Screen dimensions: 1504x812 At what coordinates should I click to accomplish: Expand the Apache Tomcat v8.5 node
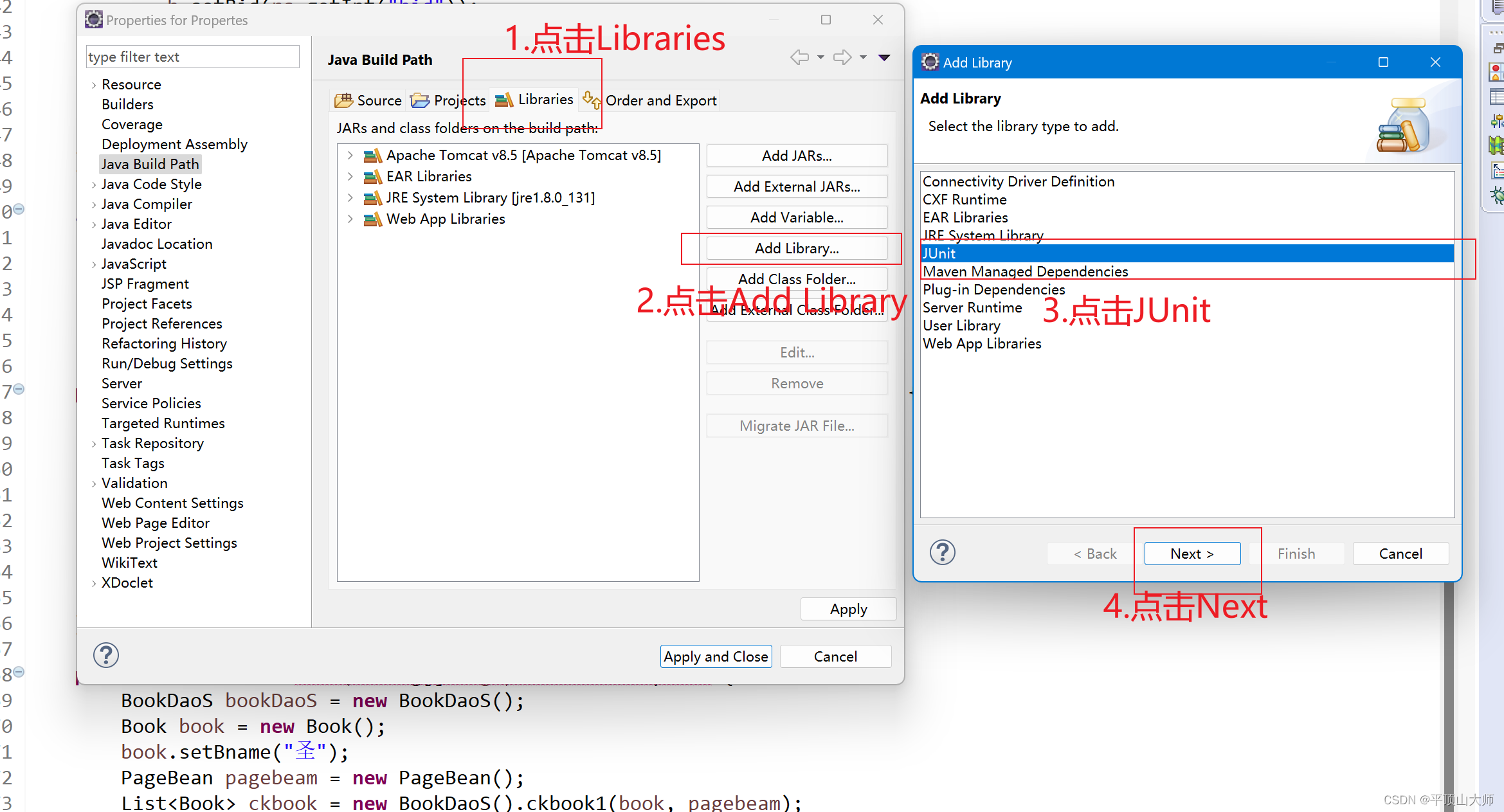point(350,156)
